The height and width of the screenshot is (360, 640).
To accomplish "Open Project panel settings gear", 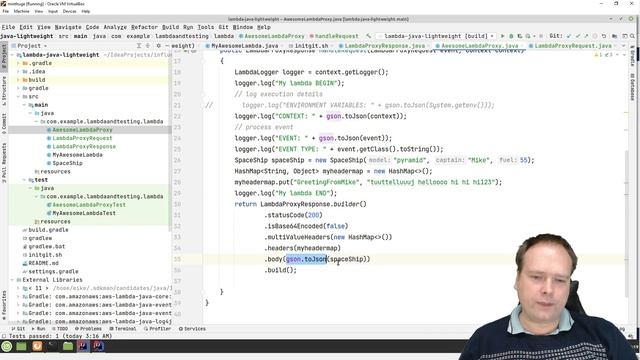I will (x=158, y=46).
